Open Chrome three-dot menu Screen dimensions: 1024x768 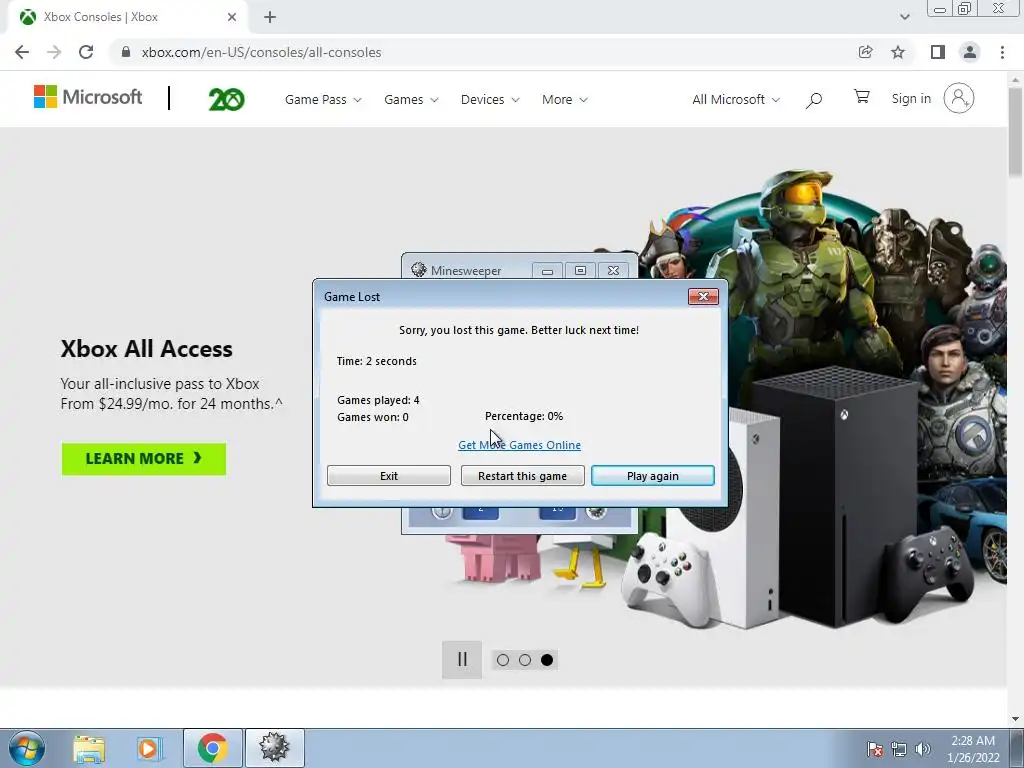[x=1002, y=52]
